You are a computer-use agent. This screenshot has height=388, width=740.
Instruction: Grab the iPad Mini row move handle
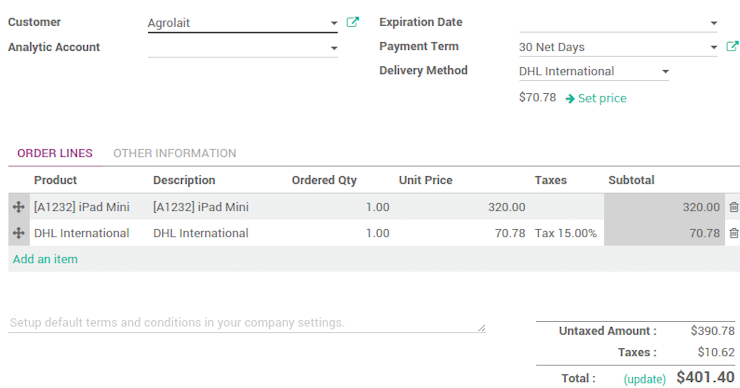click(x=18, y=207)
